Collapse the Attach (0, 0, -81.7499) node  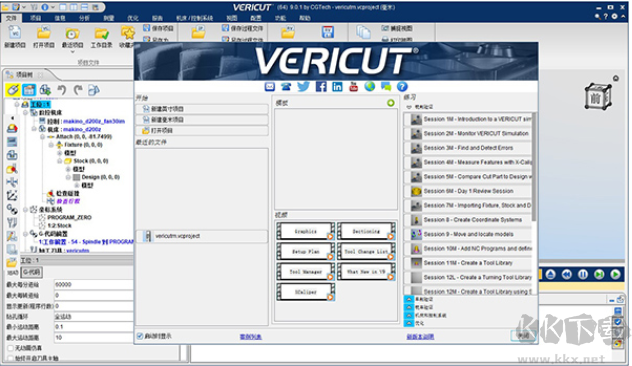pyautogui.click(x=42, y=137)
